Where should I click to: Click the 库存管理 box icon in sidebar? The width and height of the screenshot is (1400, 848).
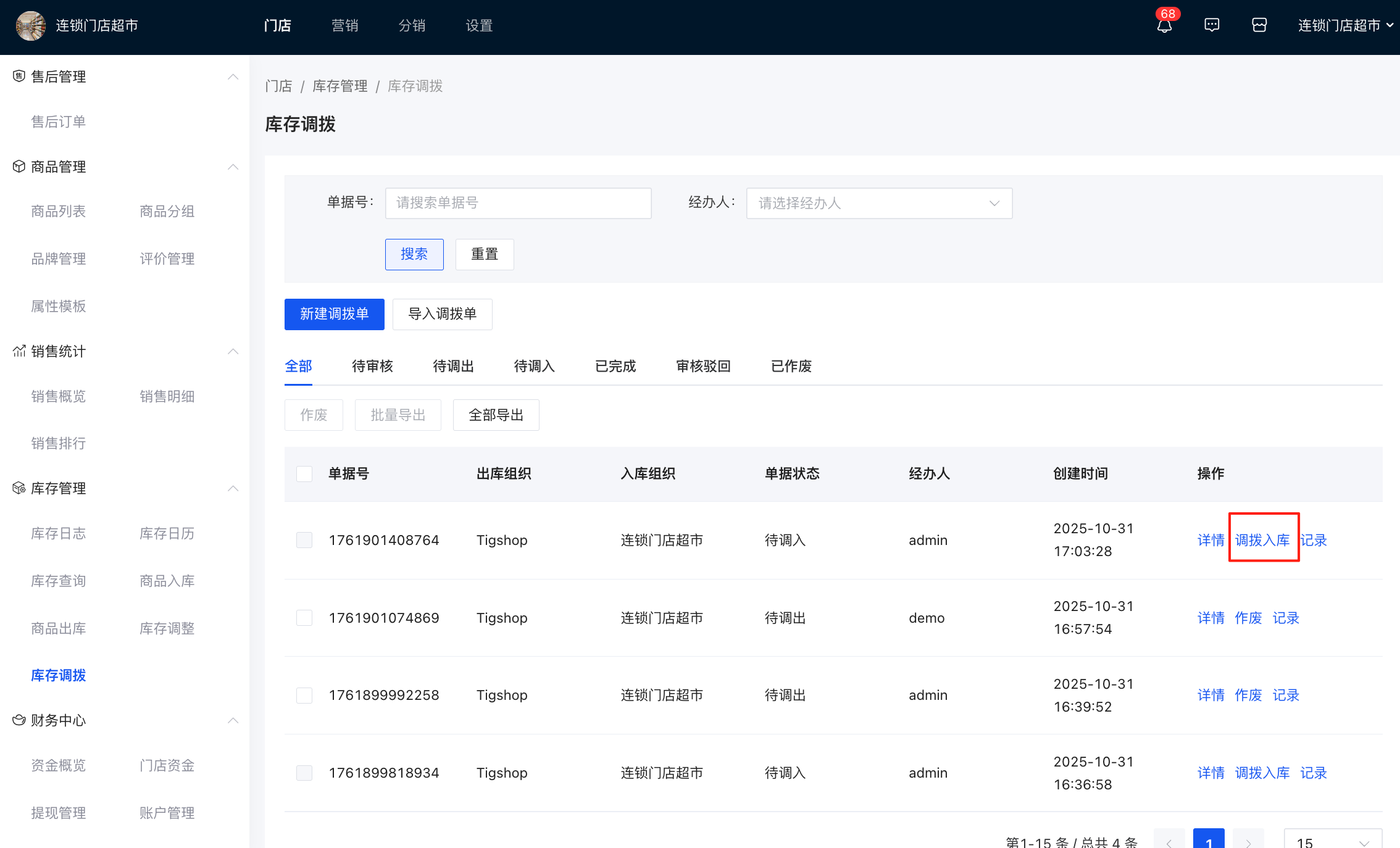click(x=18, y=488)
